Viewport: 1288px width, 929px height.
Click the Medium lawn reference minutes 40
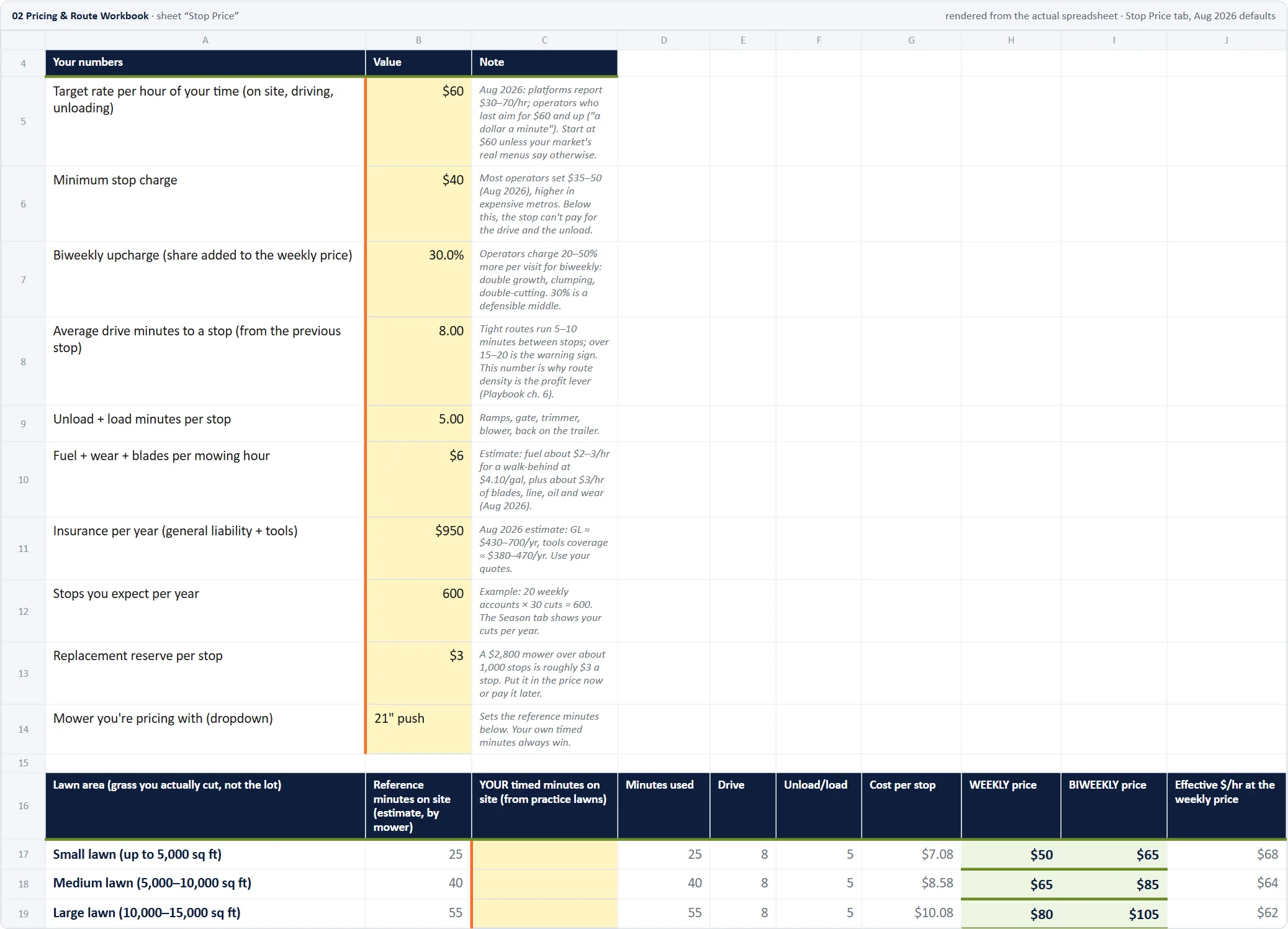pyautogui.click(x=418, y=884)
